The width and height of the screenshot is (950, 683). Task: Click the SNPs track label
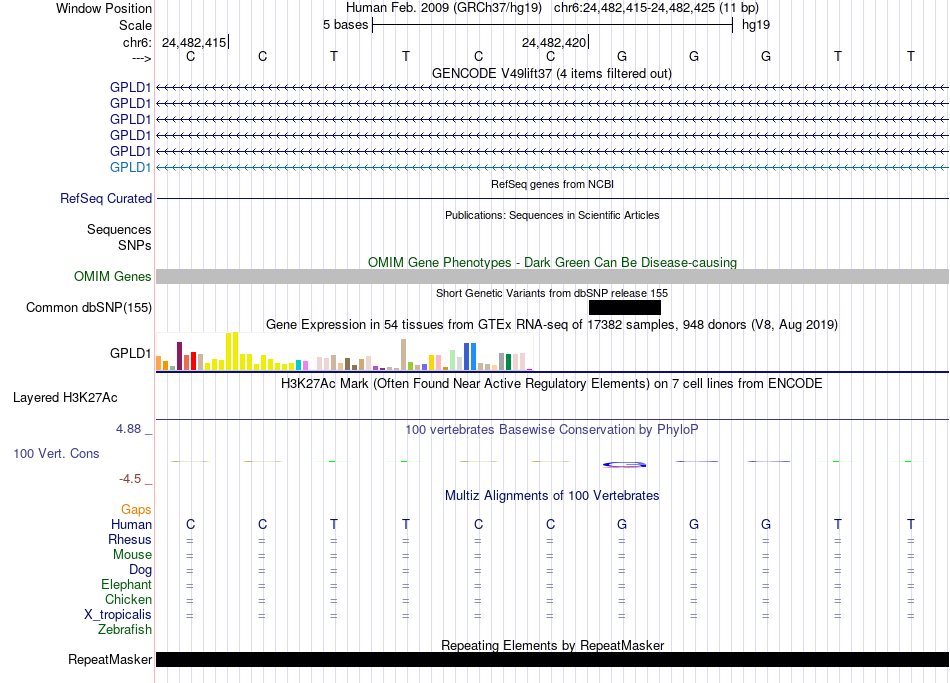pos(135,245)
